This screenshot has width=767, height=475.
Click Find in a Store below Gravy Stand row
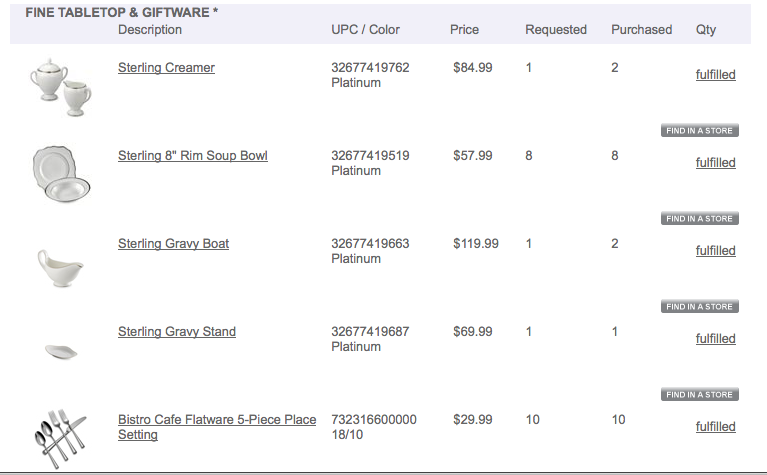point(699,395)
